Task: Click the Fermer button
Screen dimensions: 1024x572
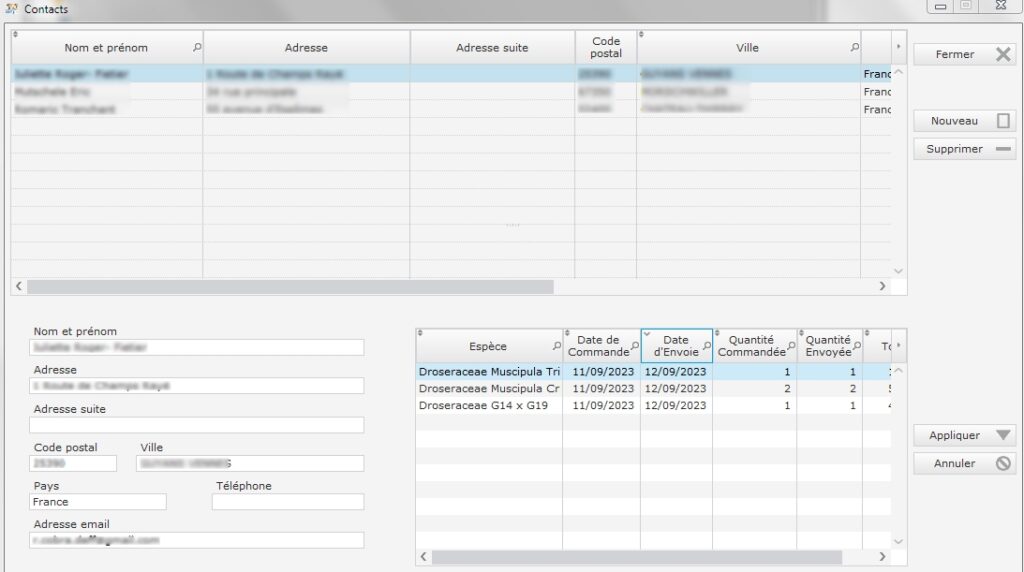Action: tap(965, 54)
